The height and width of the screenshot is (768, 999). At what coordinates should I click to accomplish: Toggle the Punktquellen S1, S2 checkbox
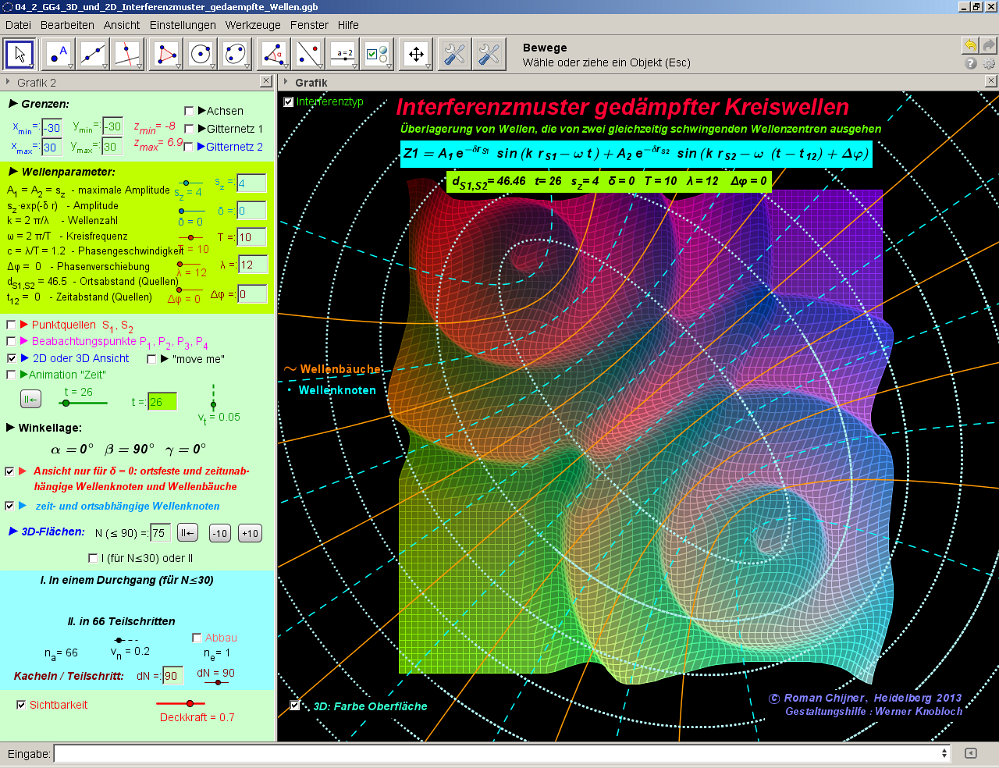point(11,325)
